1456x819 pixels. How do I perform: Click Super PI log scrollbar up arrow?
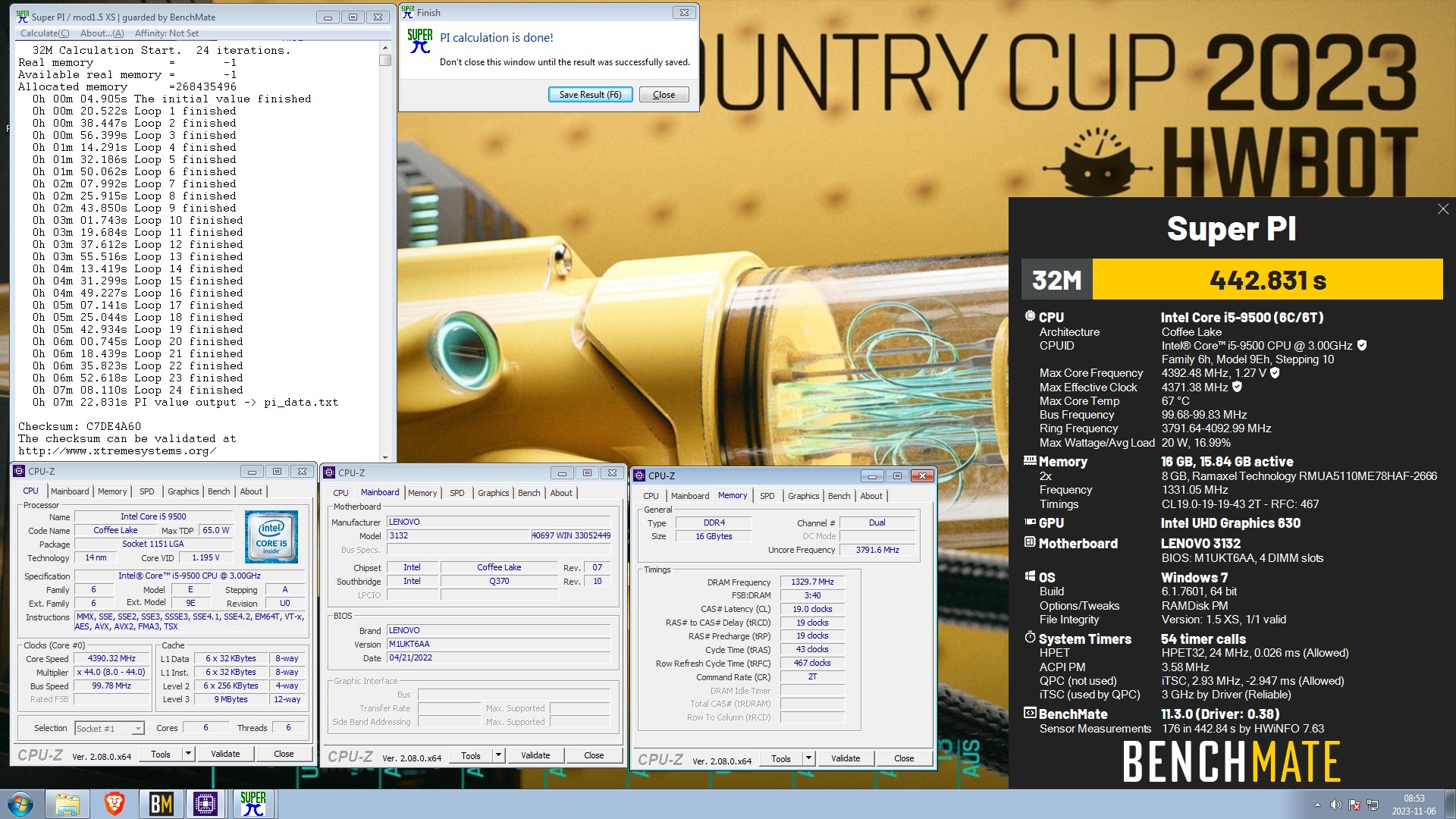tap(385, 47)
